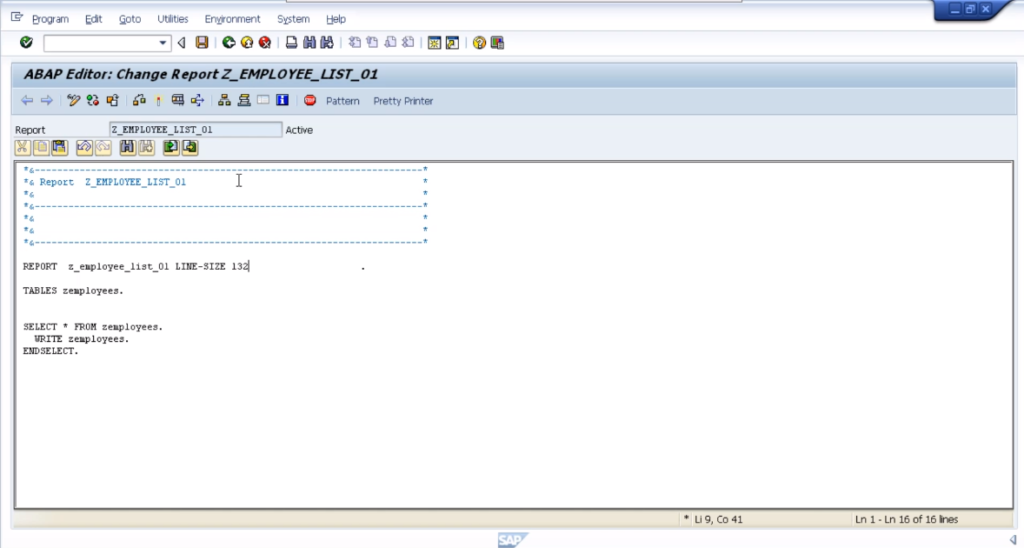Screen dimensions: 1024x548
Task: Click the 'ENDSELECT.' code line
Action: [x=50, y=351]
